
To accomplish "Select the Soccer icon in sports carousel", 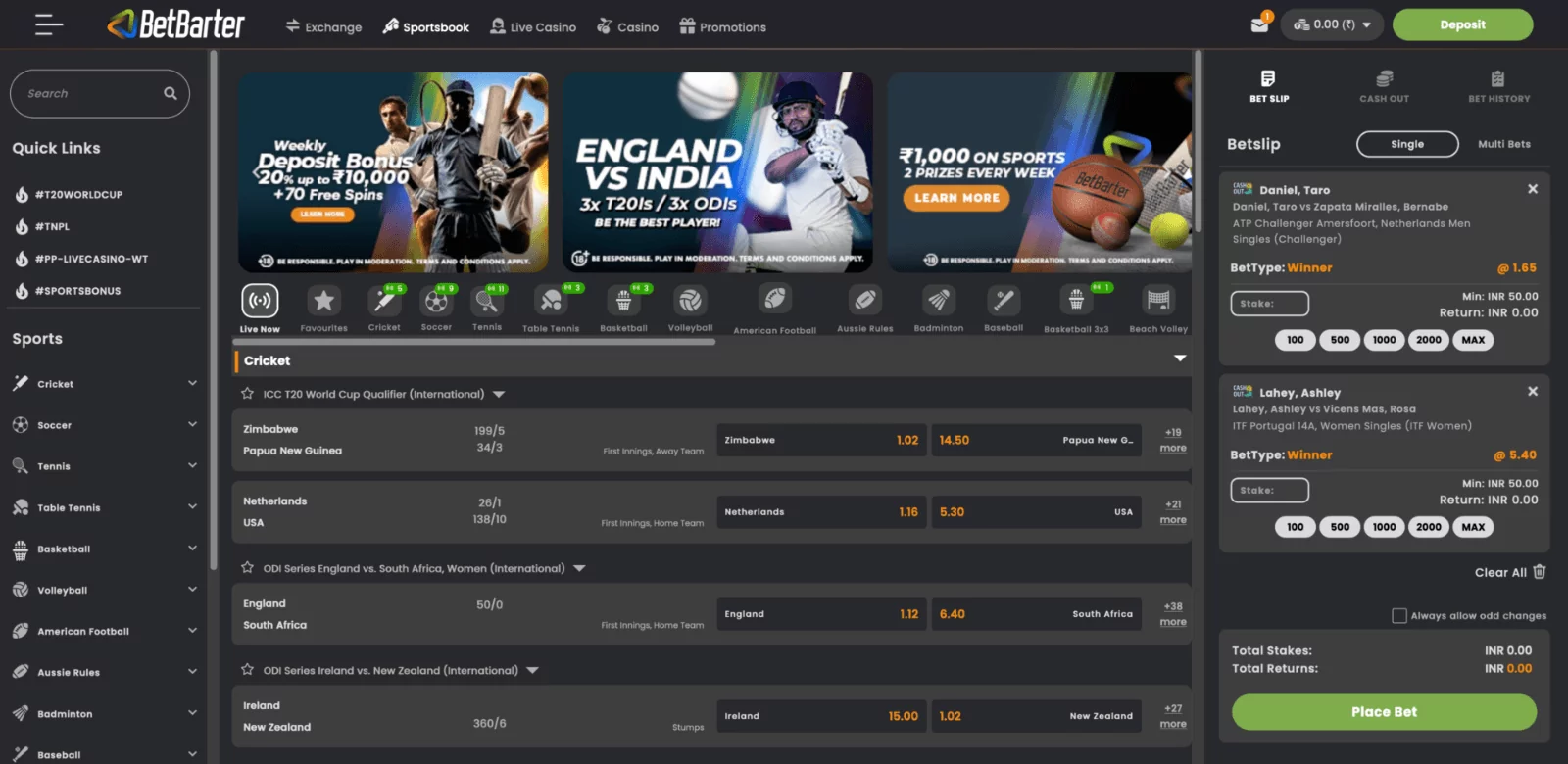I will coord(436,301).
